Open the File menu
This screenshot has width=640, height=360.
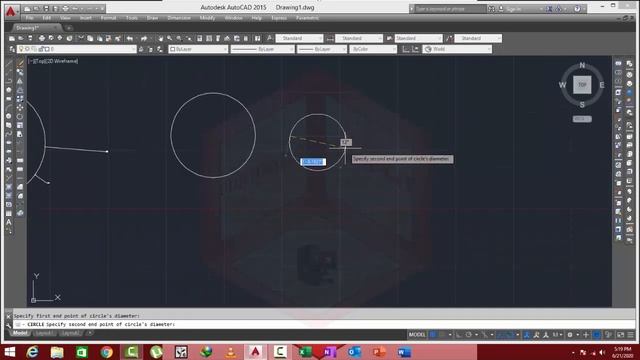29,18
